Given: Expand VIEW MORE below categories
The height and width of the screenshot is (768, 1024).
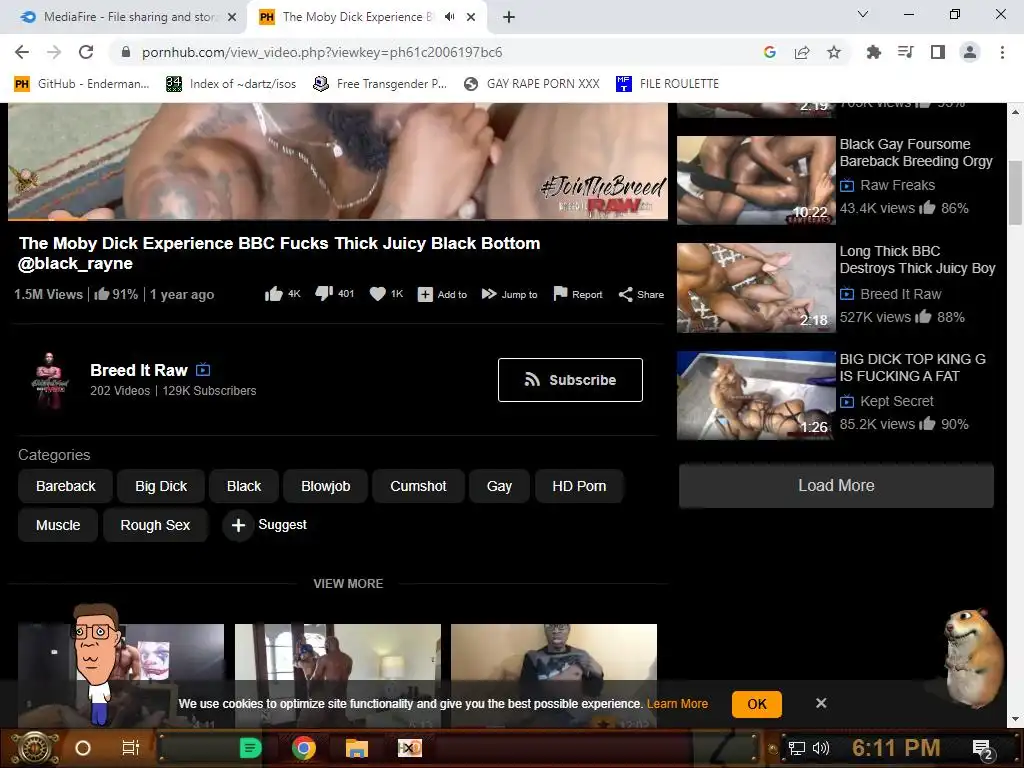Looking at the screenshot, I should point(348,584).
